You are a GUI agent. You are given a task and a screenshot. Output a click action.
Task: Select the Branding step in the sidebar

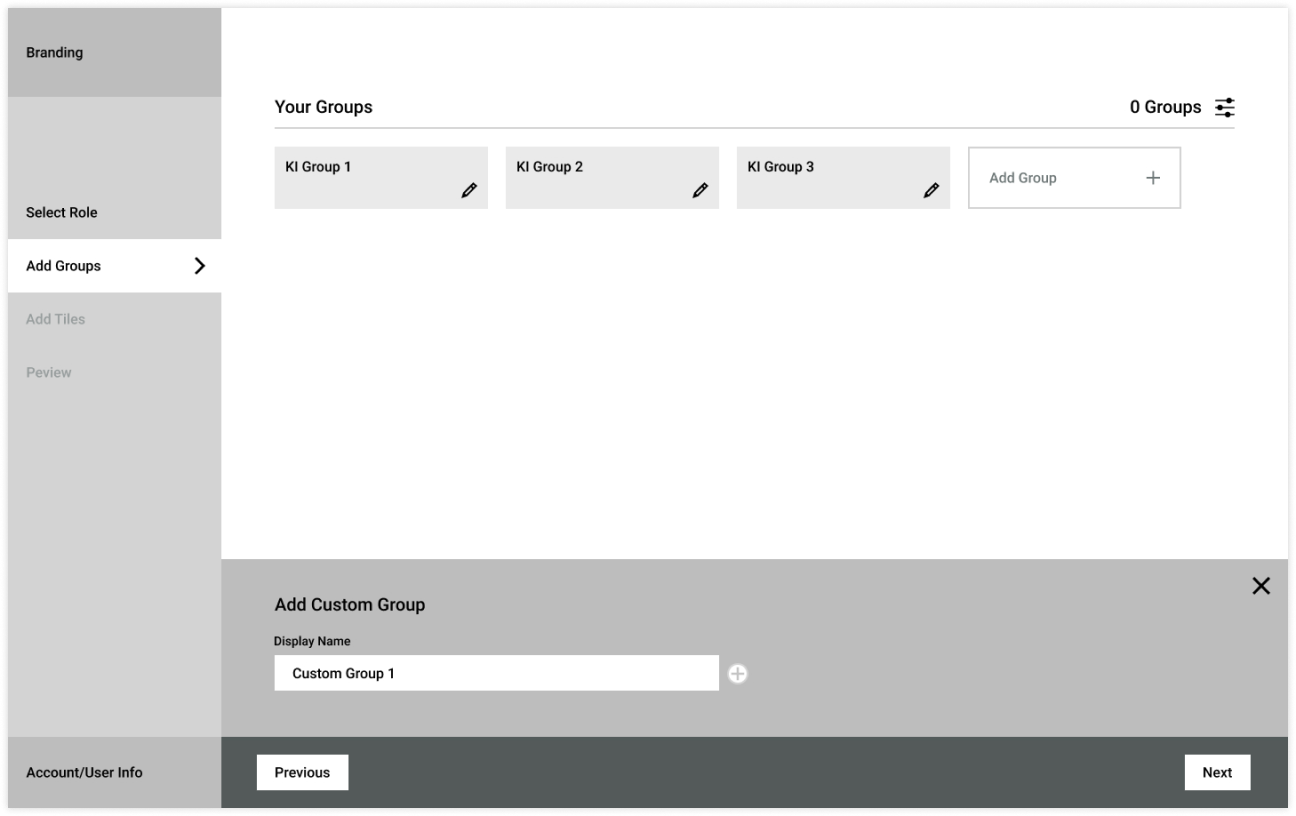click(56, 52)
